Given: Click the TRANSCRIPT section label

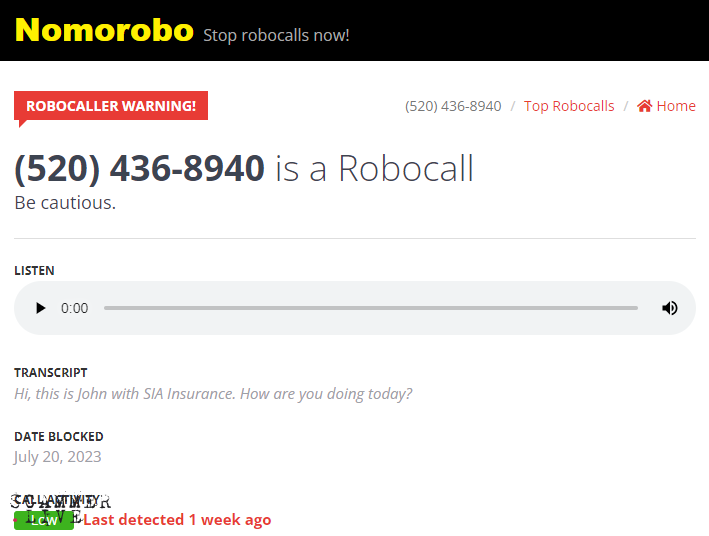Looking at the screenshot, I should (51, 373).
